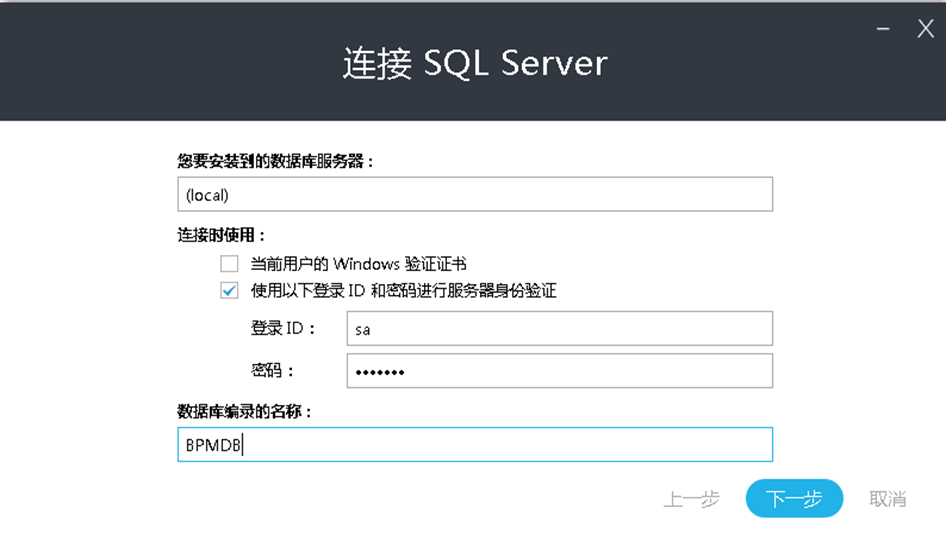The width and height of the screenshot is (946, 537).
Task: Click the label 使用以下登录 ID 和密码进行服务器身份验证
Action: pos(404,291)
